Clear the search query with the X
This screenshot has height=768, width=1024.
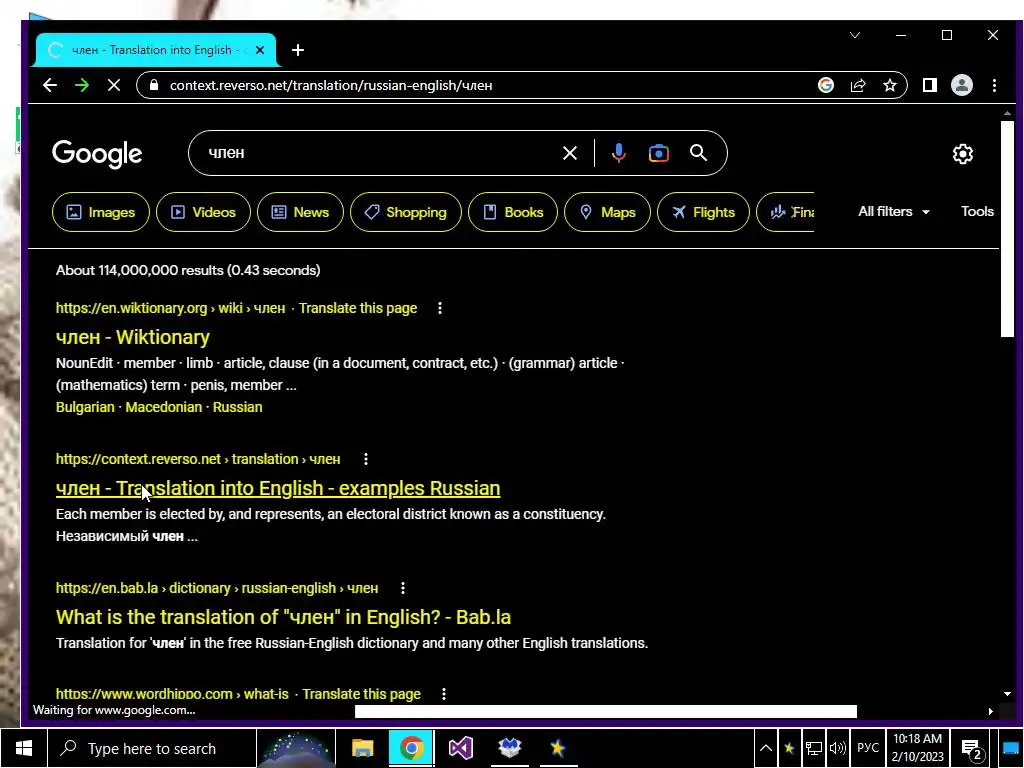[x=569, y=153]
